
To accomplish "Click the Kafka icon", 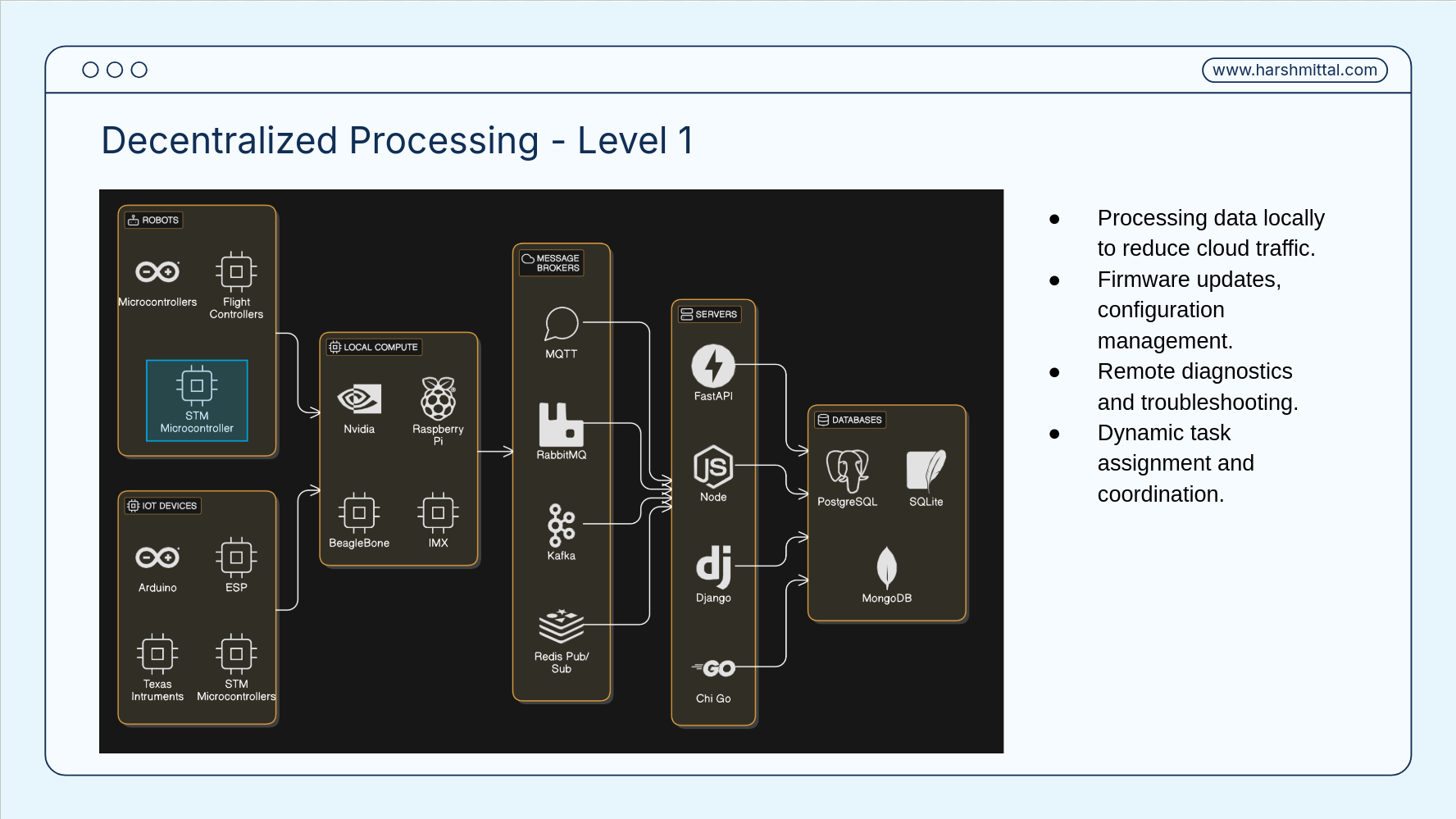I will pos(562,526).
